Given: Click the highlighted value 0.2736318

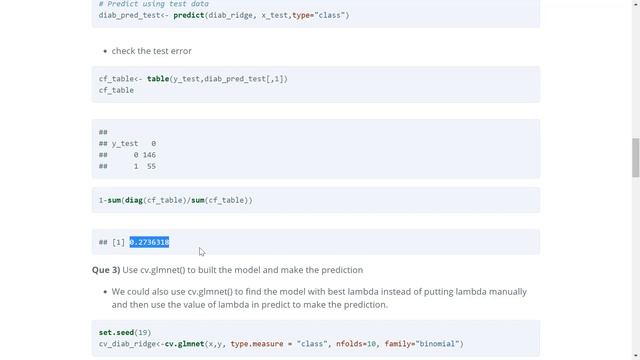Looking at the screenshot, I should (x=149, y=242).
